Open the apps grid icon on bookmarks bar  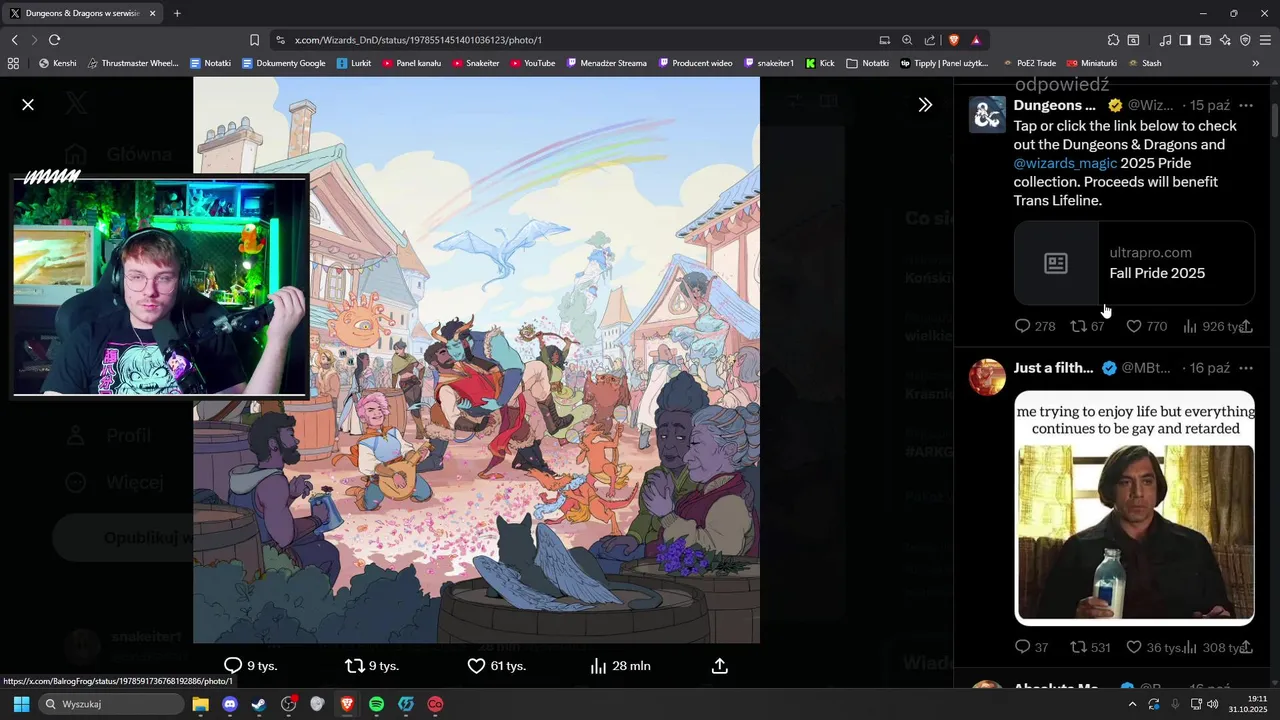point(13,63)
